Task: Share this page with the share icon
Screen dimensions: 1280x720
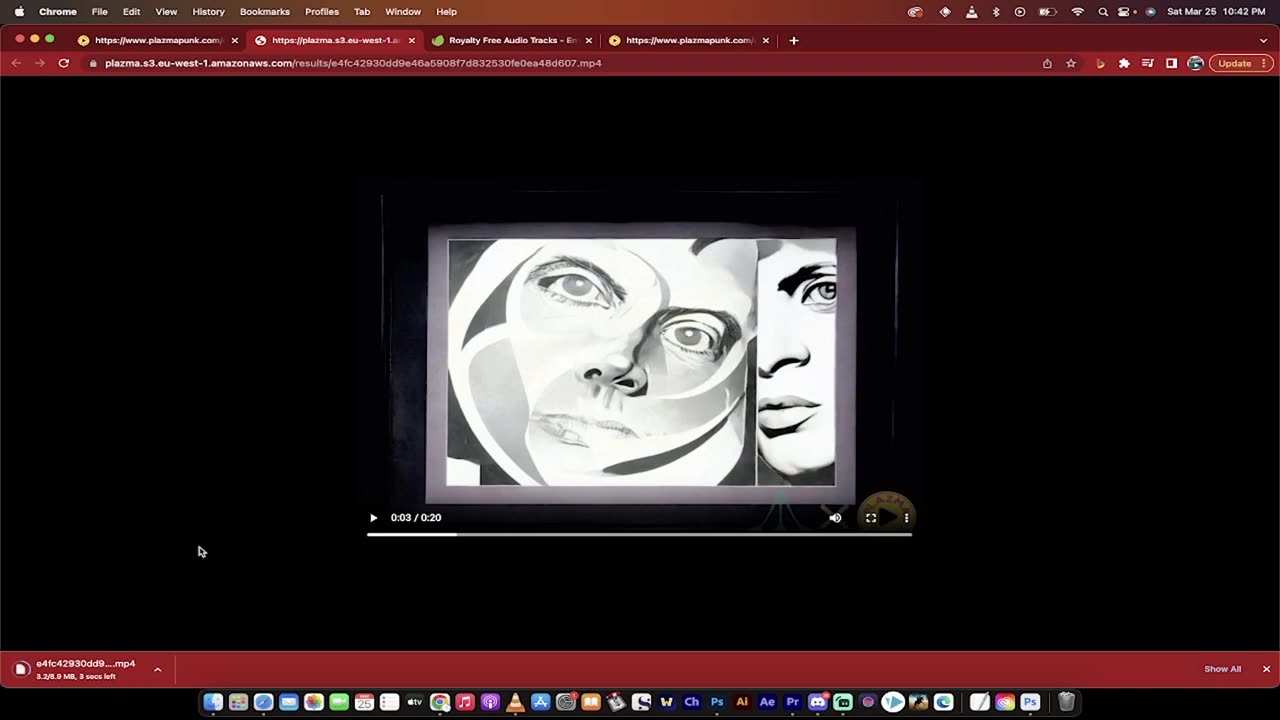Action: (x=1047, y=63)
